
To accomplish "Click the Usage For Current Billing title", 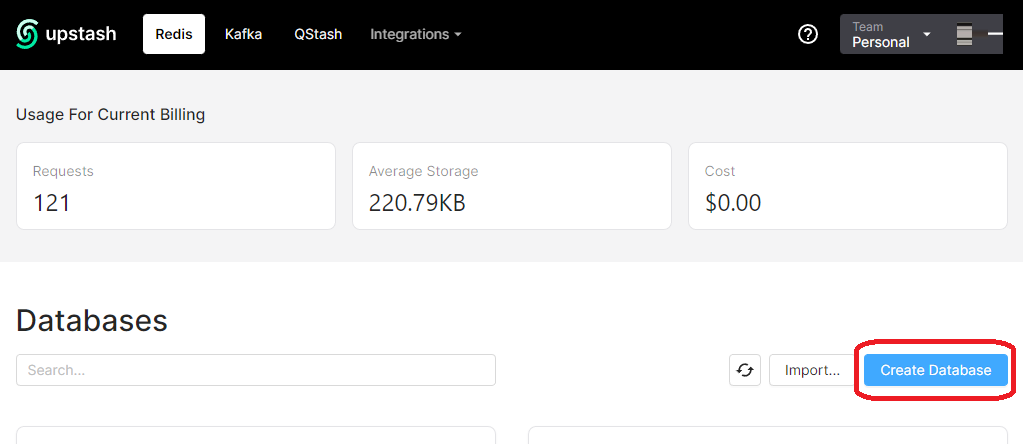I will click(x=110, y=114).
